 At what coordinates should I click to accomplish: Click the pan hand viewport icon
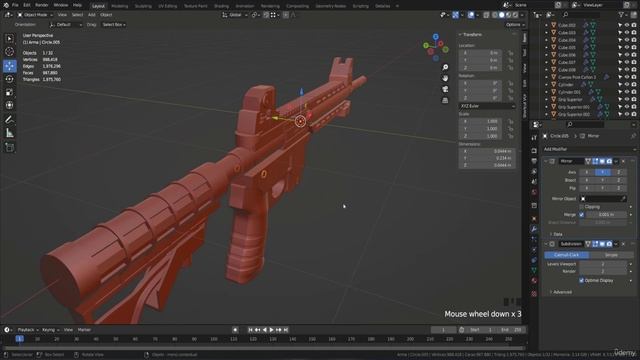[x=445, y=78]
